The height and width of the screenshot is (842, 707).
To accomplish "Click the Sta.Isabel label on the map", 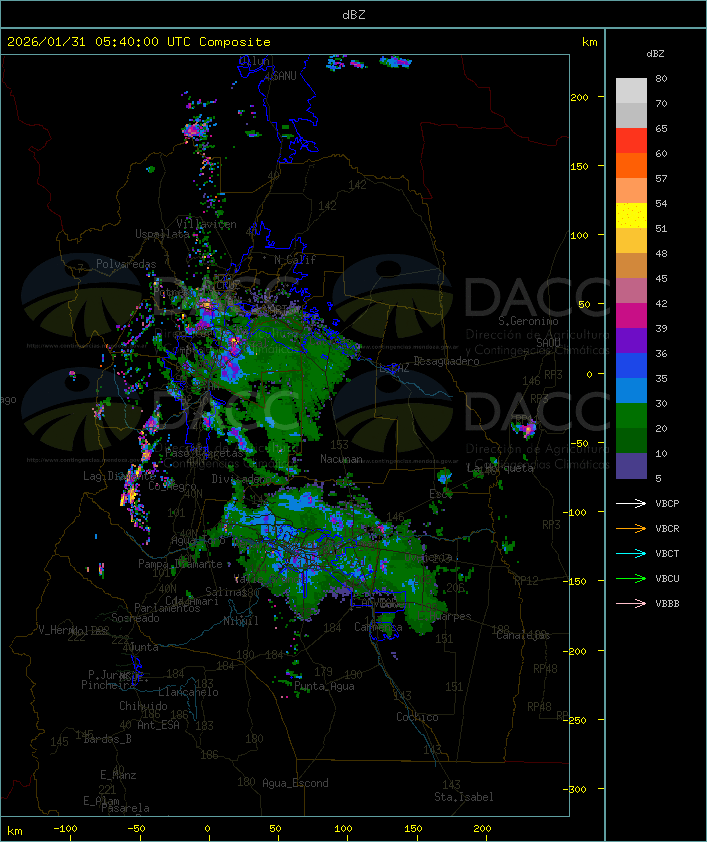I will click(463, 797).
